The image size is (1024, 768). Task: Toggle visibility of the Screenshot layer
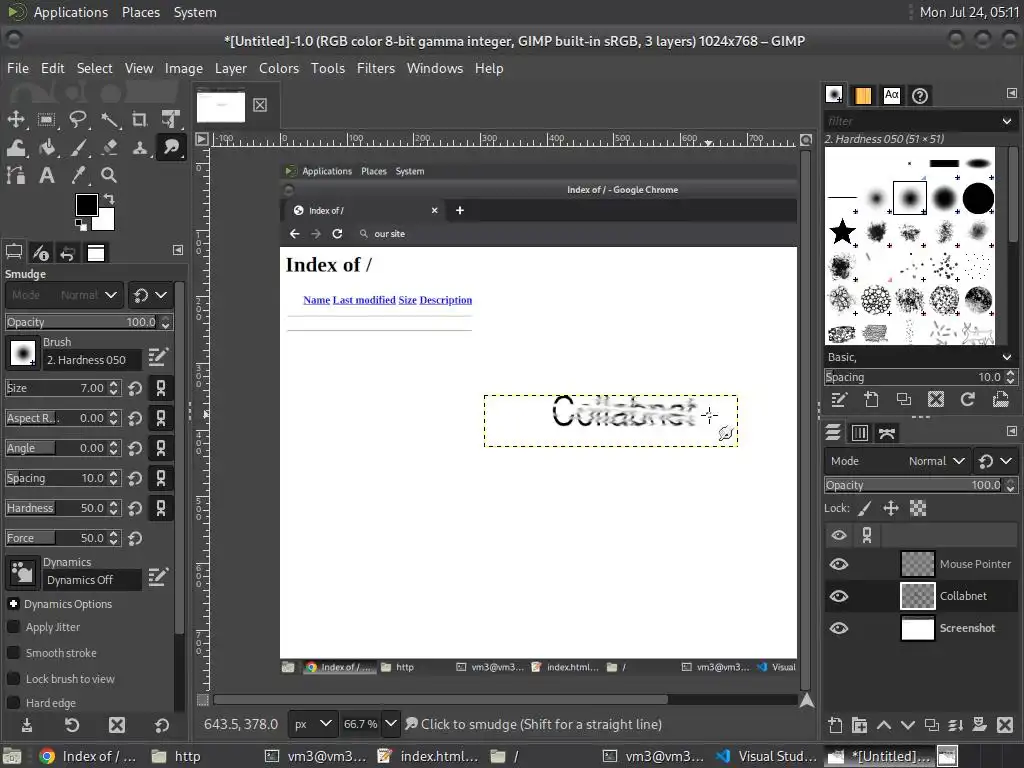tap(839, 628)
